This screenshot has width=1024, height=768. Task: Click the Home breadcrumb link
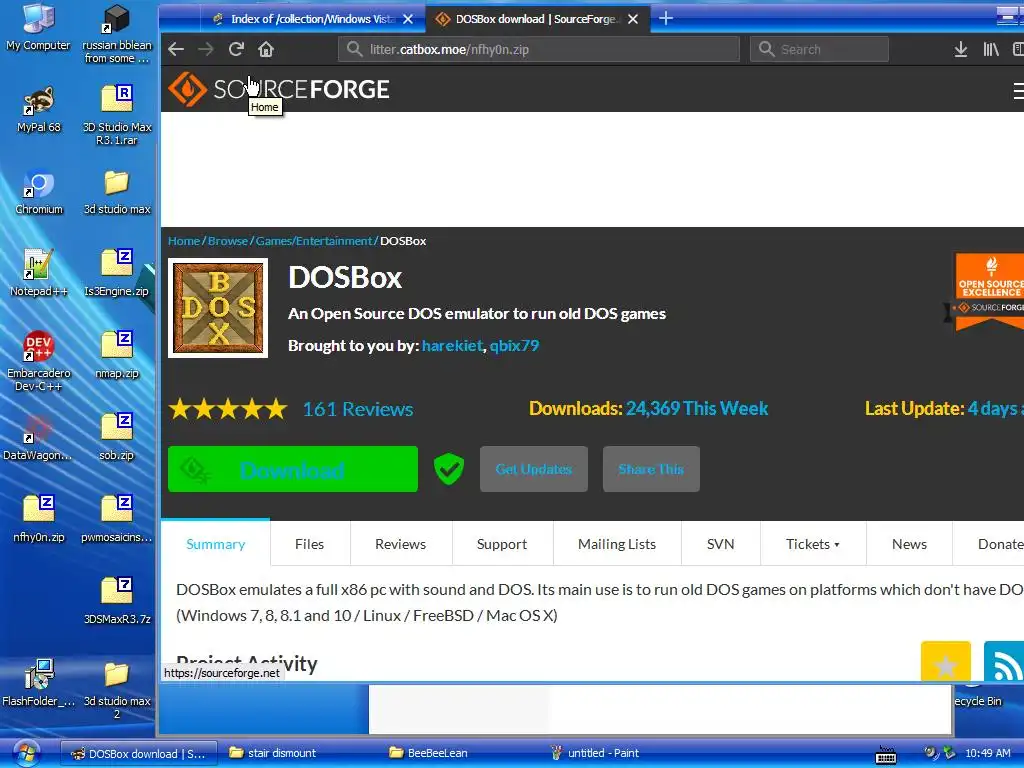184,241
